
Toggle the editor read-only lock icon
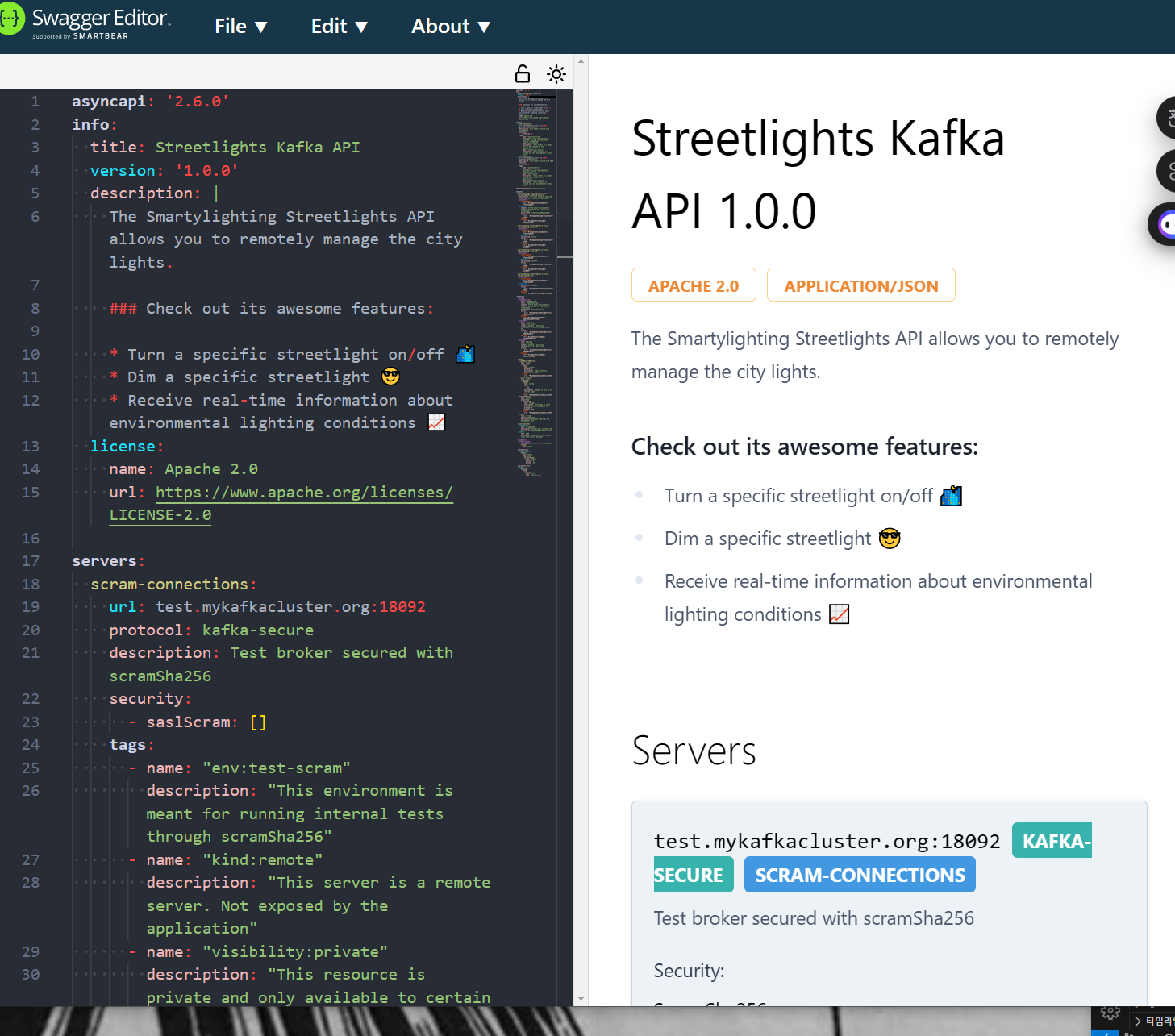coord(523,74)
